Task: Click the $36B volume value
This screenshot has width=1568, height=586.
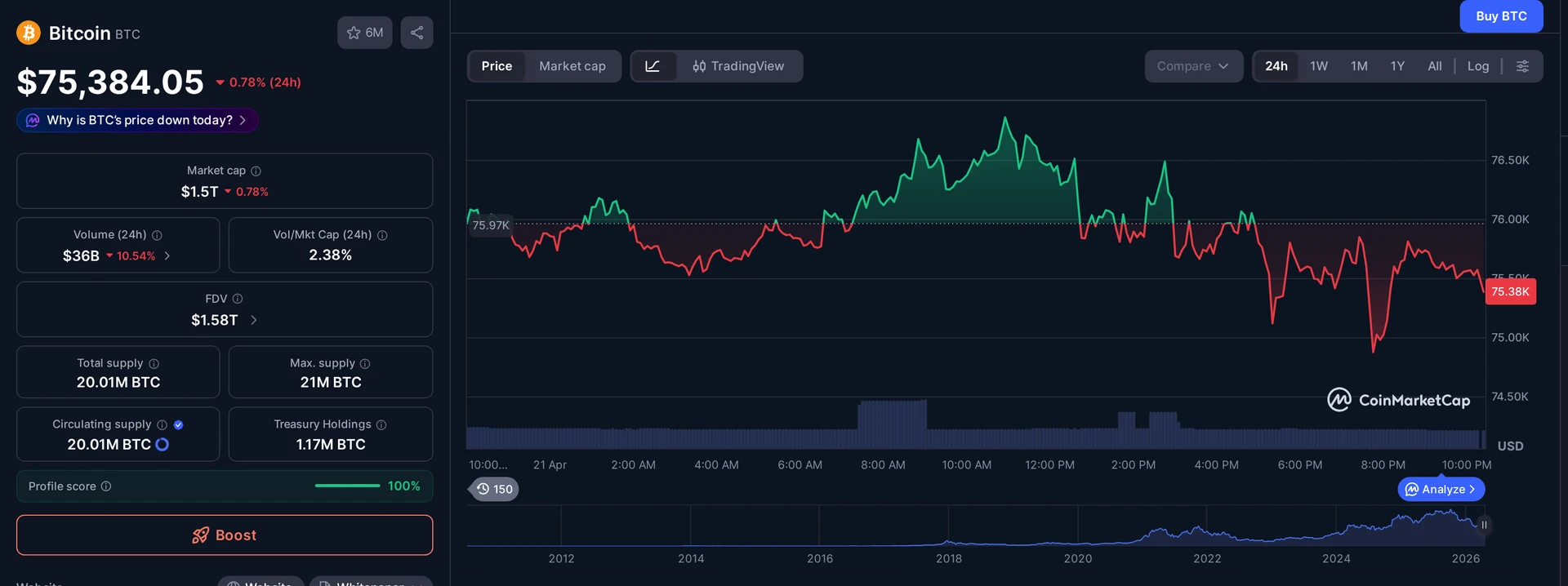Action: tap(81, 256)
